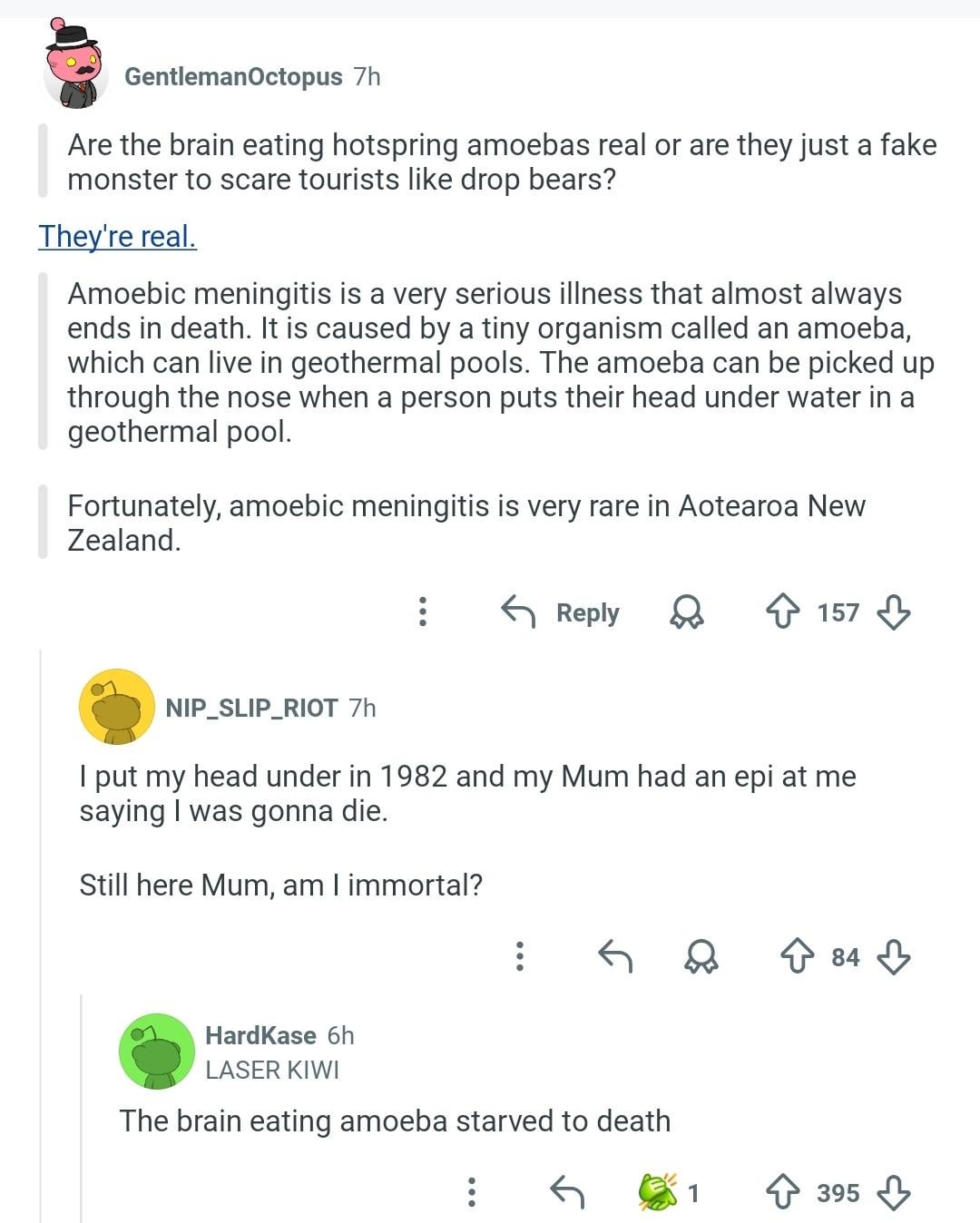
Task: Click reply arrow on NIP_SLIP_RIOT's comment
Action: pos(615,956)
